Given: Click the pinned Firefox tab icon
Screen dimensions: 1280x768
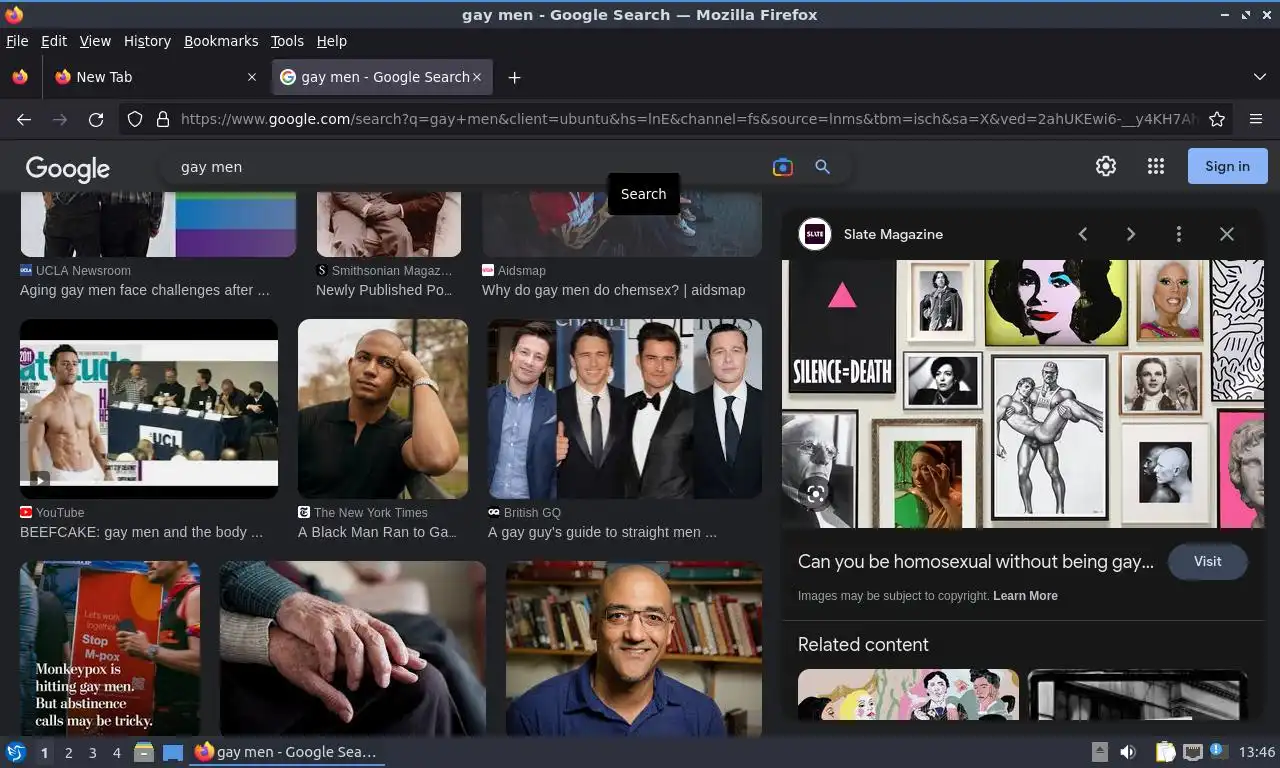Looking at the screenshot, I should point(20,77).
